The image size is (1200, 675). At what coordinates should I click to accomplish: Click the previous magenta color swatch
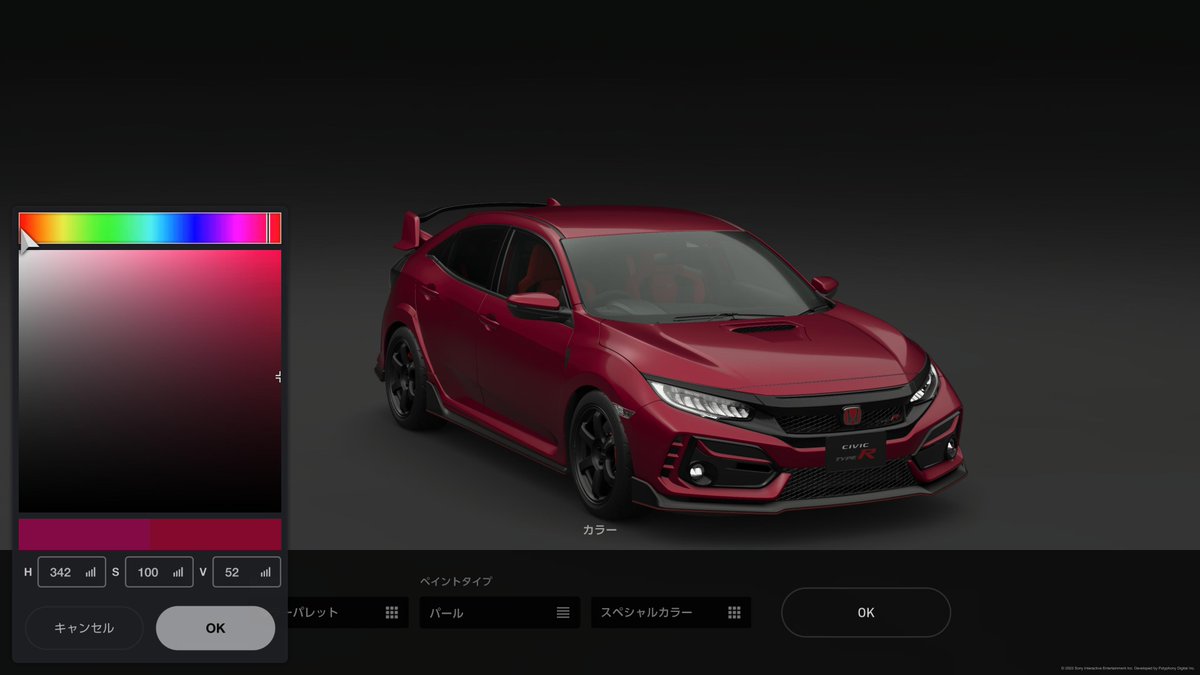click(x=84, y=534)
